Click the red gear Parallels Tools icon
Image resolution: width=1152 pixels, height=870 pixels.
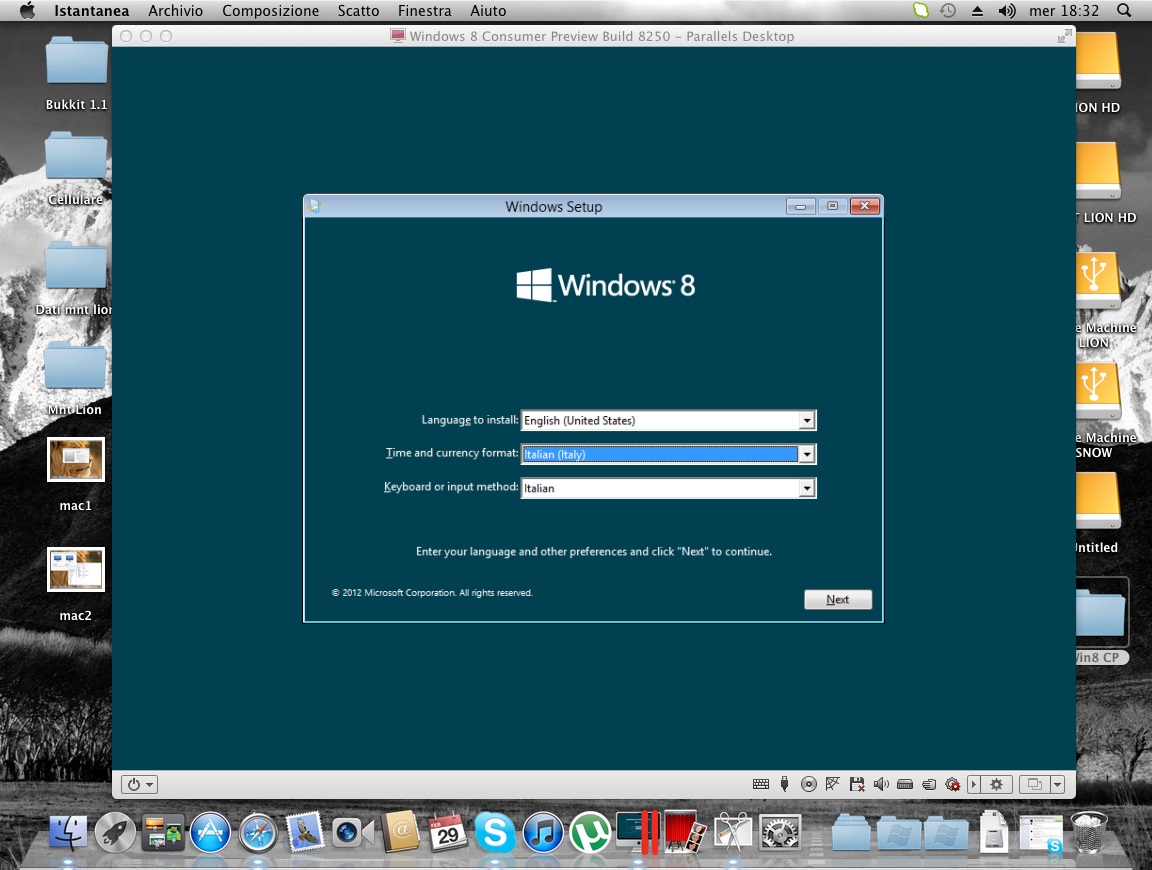[953, 784]
